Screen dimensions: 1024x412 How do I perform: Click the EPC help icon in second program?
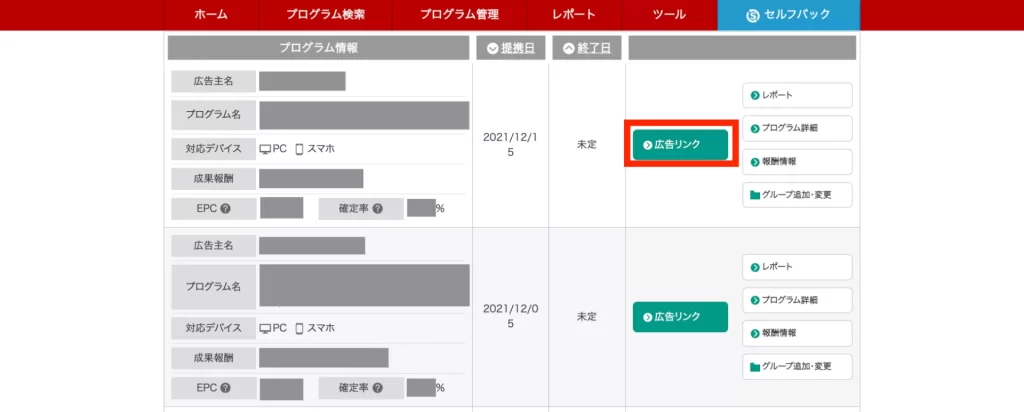[226, 388]
